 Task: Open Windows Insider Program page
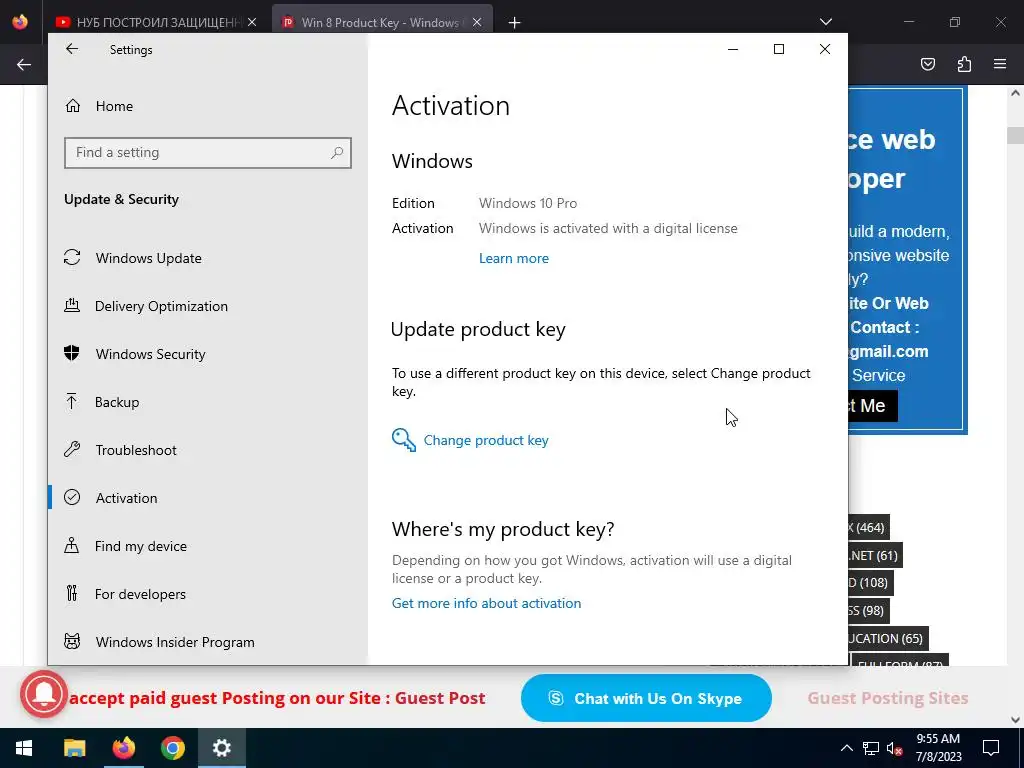coord(159,642)
